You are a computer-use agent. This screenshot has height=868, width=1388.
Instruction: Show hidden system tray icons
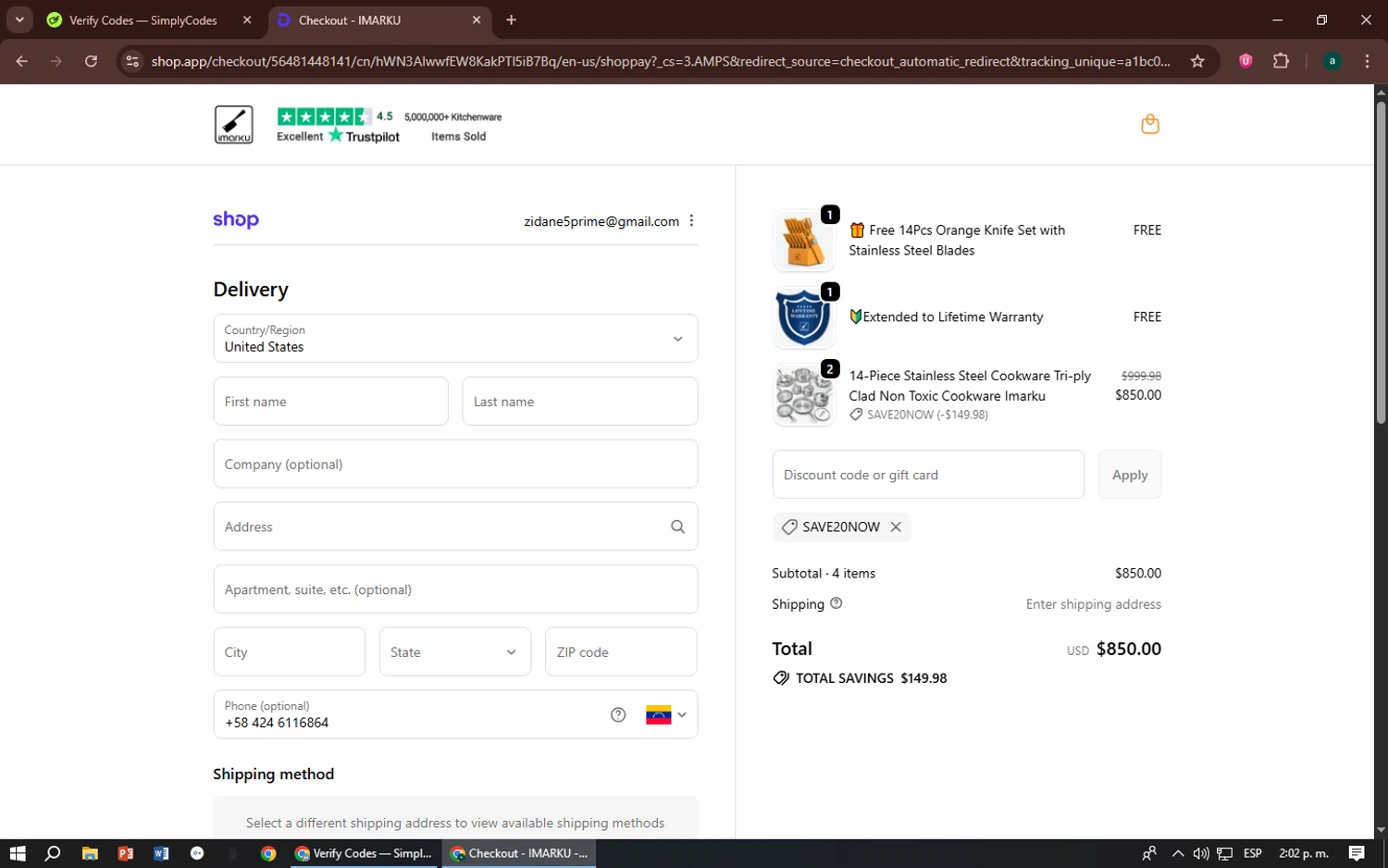click(1178, 853)
